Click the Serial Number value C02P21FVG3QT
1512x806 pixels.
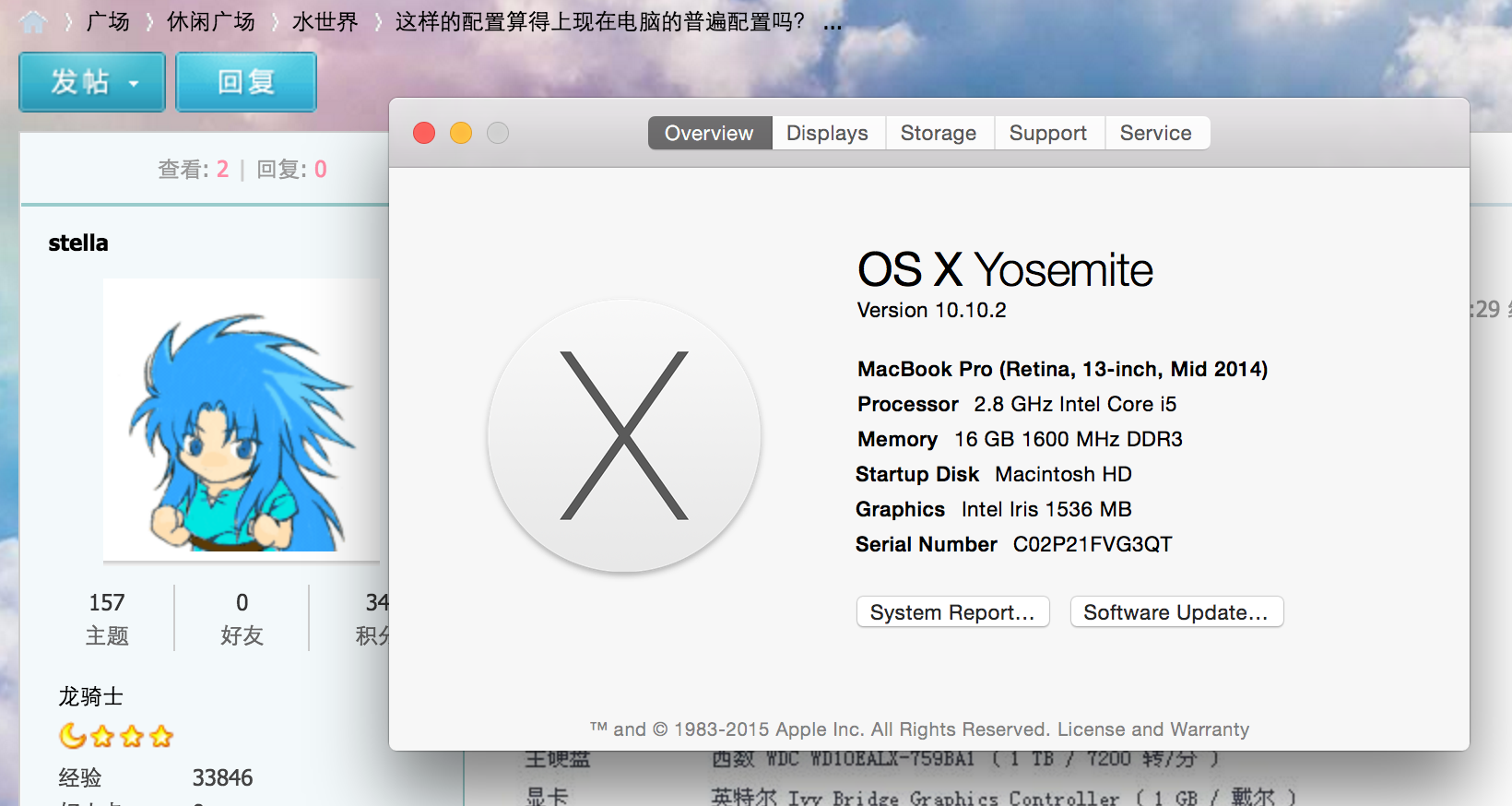pos(1093,544)
